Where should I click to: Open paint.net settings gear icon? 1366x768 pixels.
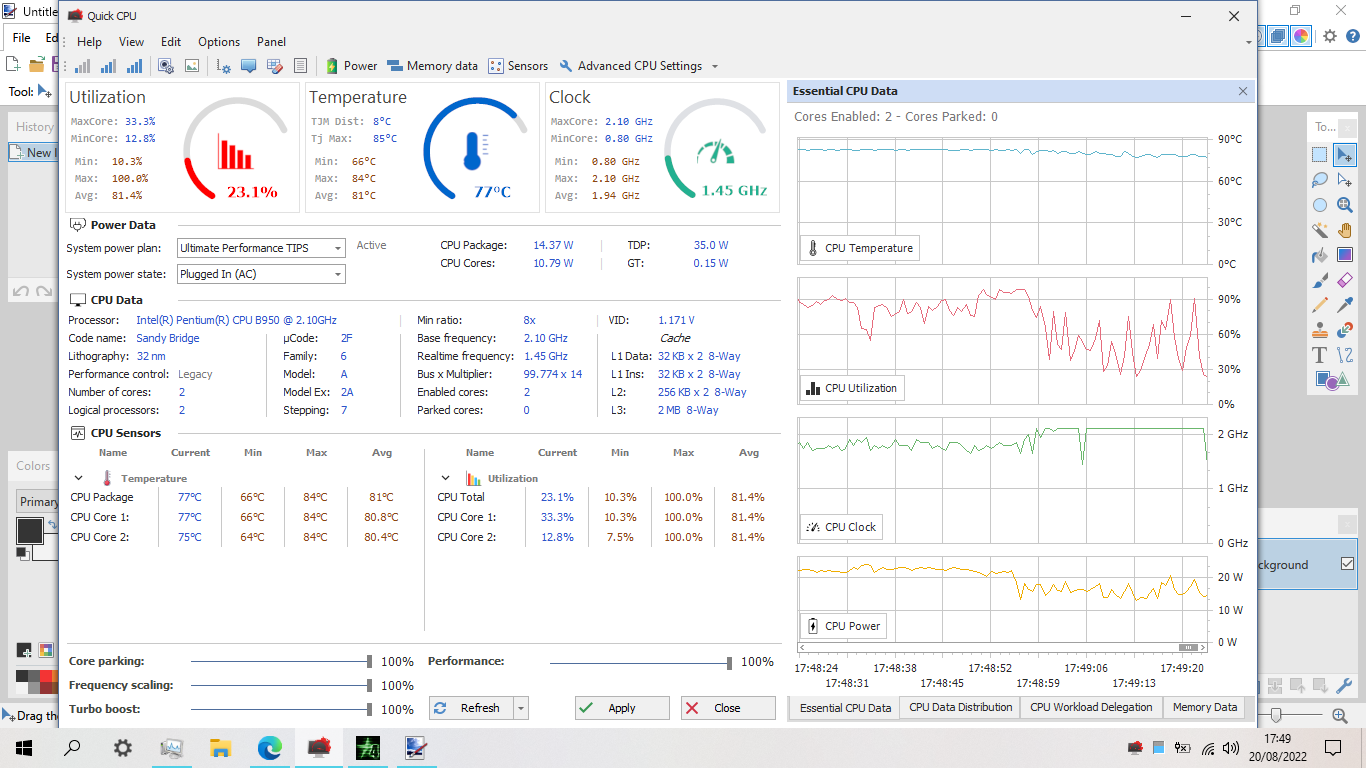tap(1329, 36)
